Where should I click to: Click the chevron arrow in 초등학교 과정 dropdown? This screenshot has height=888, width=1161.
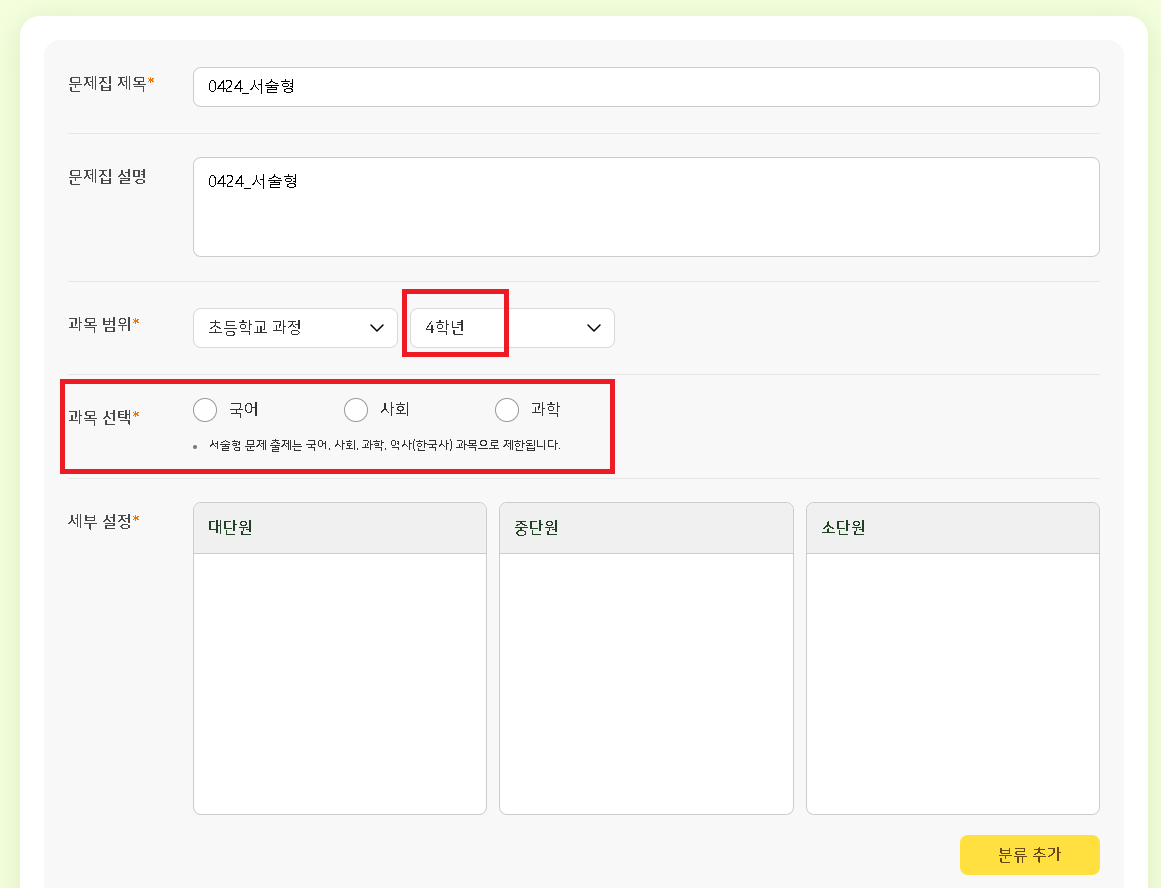377,328
